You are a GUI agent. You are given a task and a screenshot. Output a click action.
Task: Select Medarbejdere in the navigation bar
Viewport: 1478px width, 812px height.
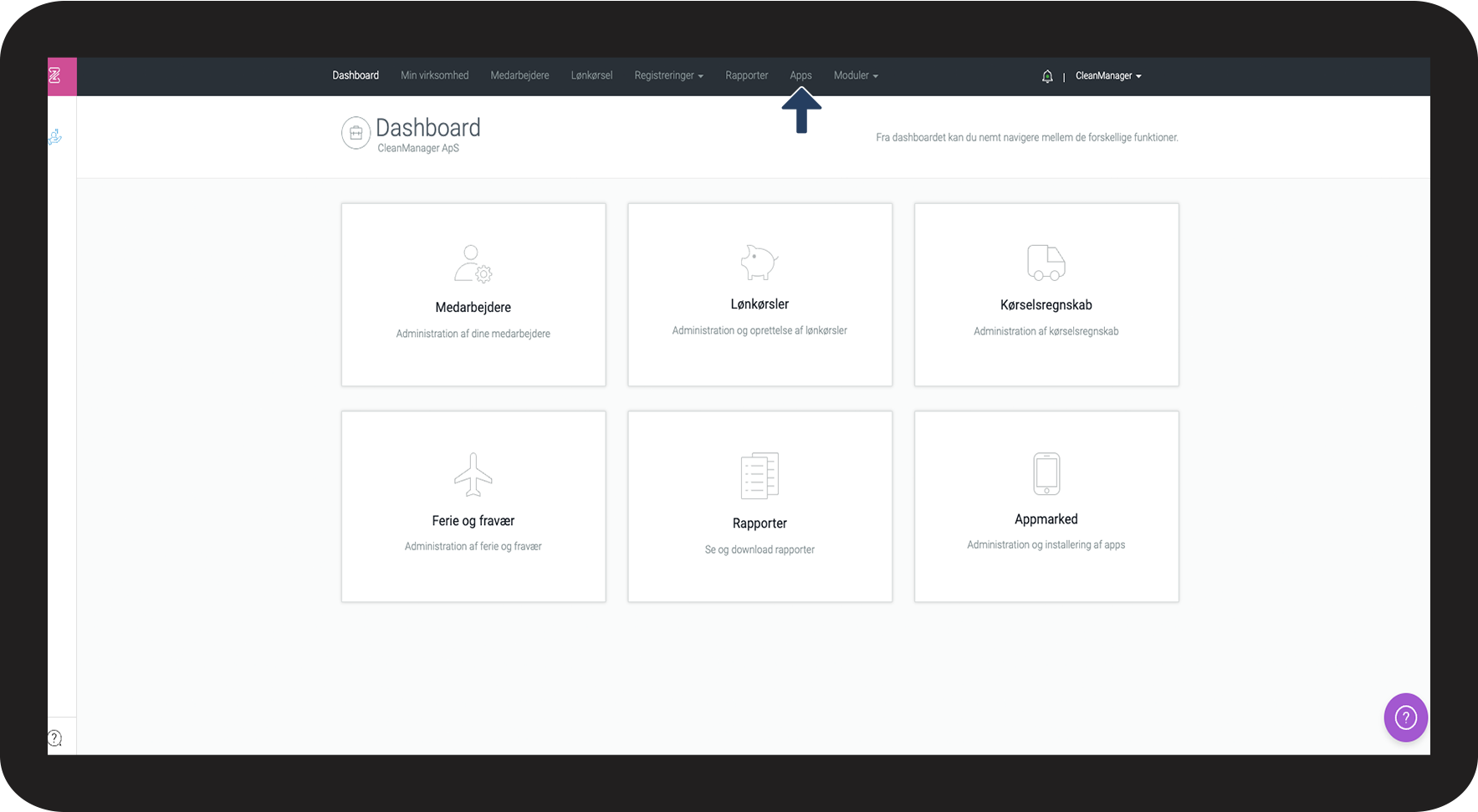click(x=520, y=75)
